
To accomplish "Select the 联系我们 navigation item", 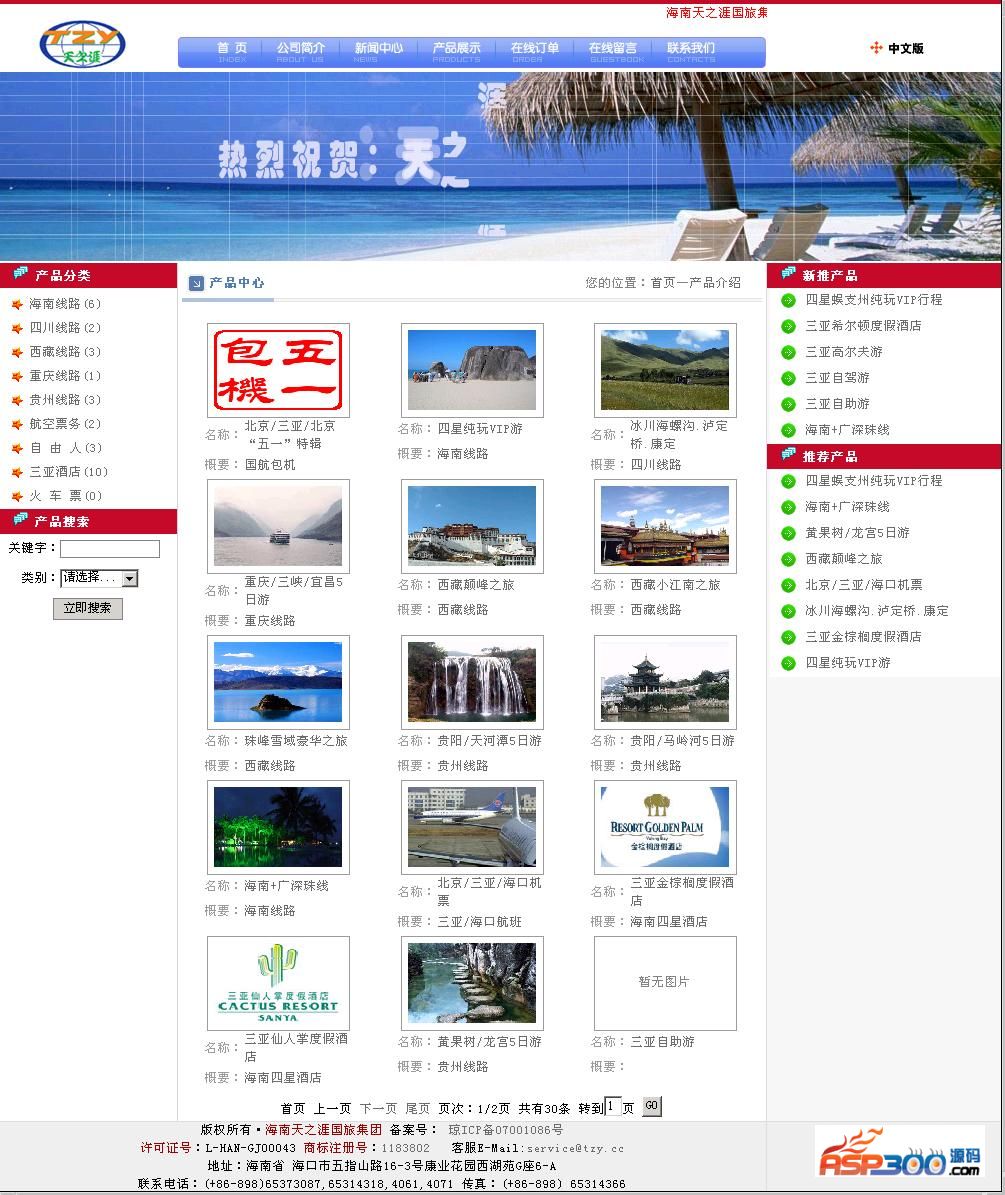I will [x=691, y=52].
